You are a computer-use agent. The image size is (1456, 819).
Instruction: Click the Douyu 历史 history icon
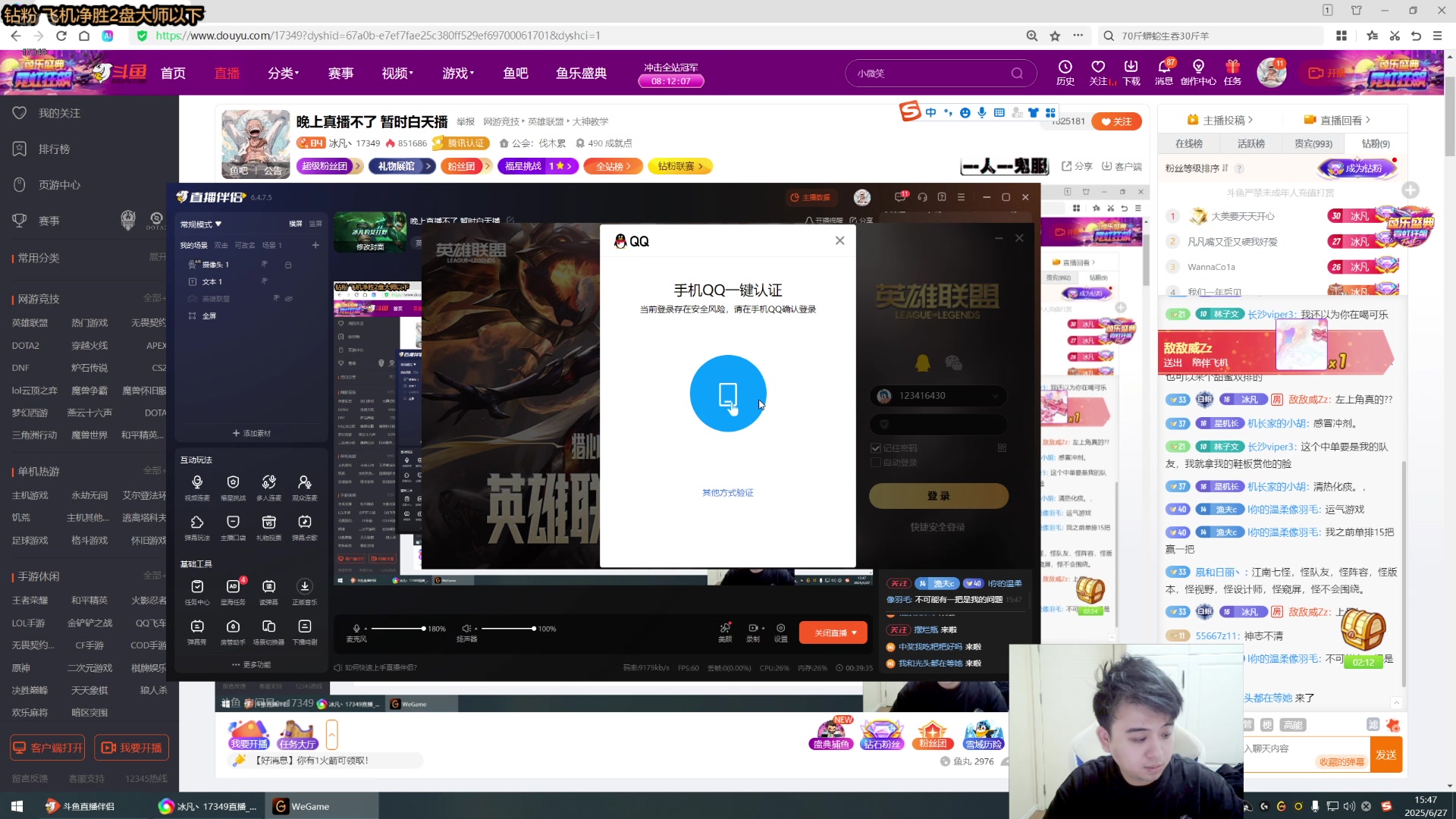pos(1065,72)
